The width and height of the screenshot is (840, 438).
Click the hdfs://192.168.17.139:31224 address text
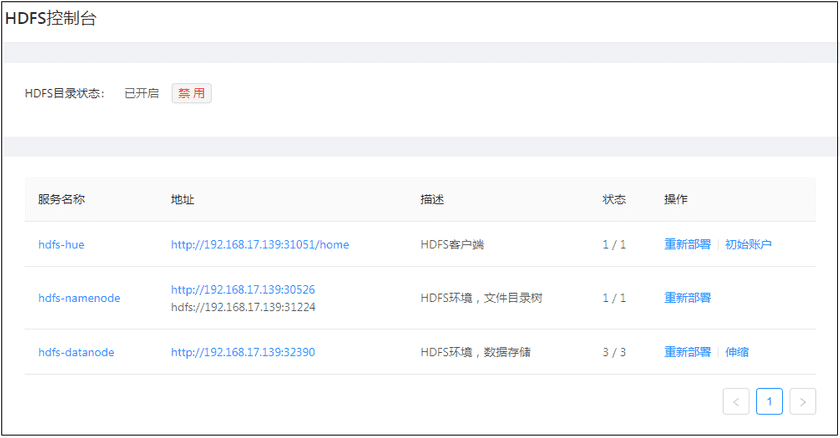[x=243, y=307]
